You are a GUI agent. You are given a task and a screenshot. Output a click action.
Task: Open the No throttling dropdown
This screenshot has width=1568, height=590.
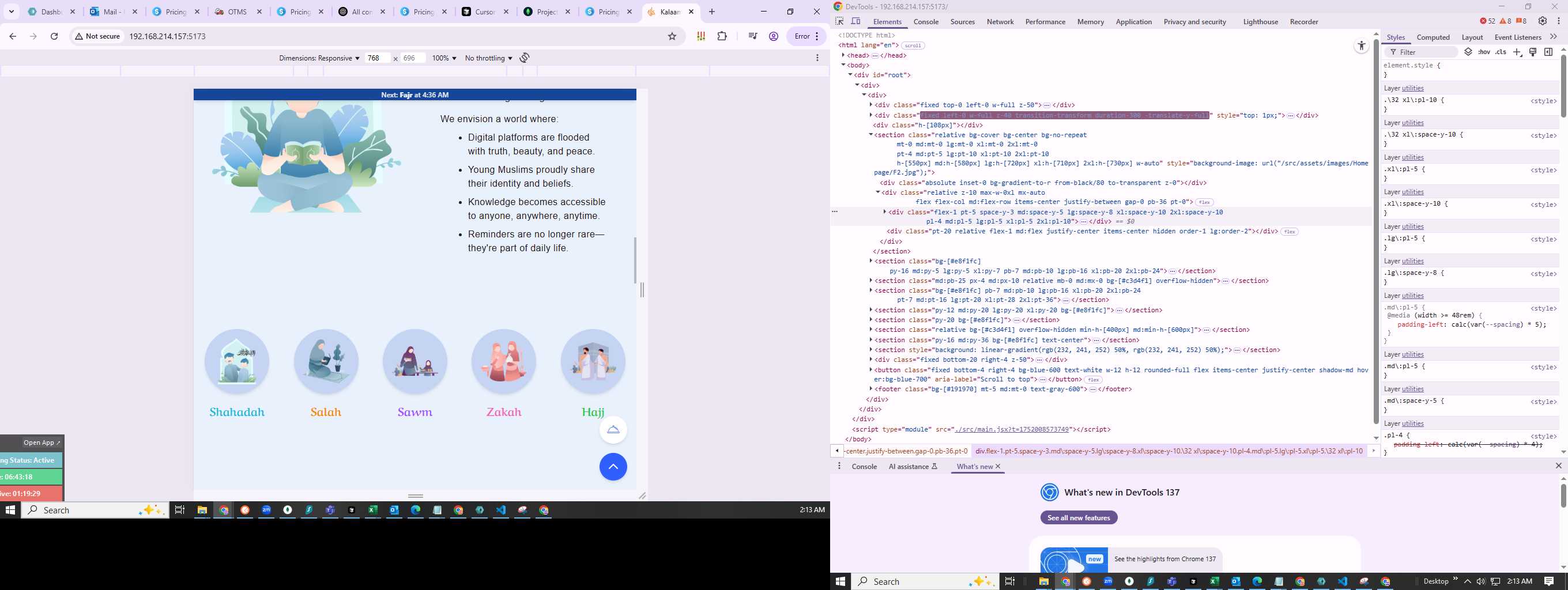[488, 58]
